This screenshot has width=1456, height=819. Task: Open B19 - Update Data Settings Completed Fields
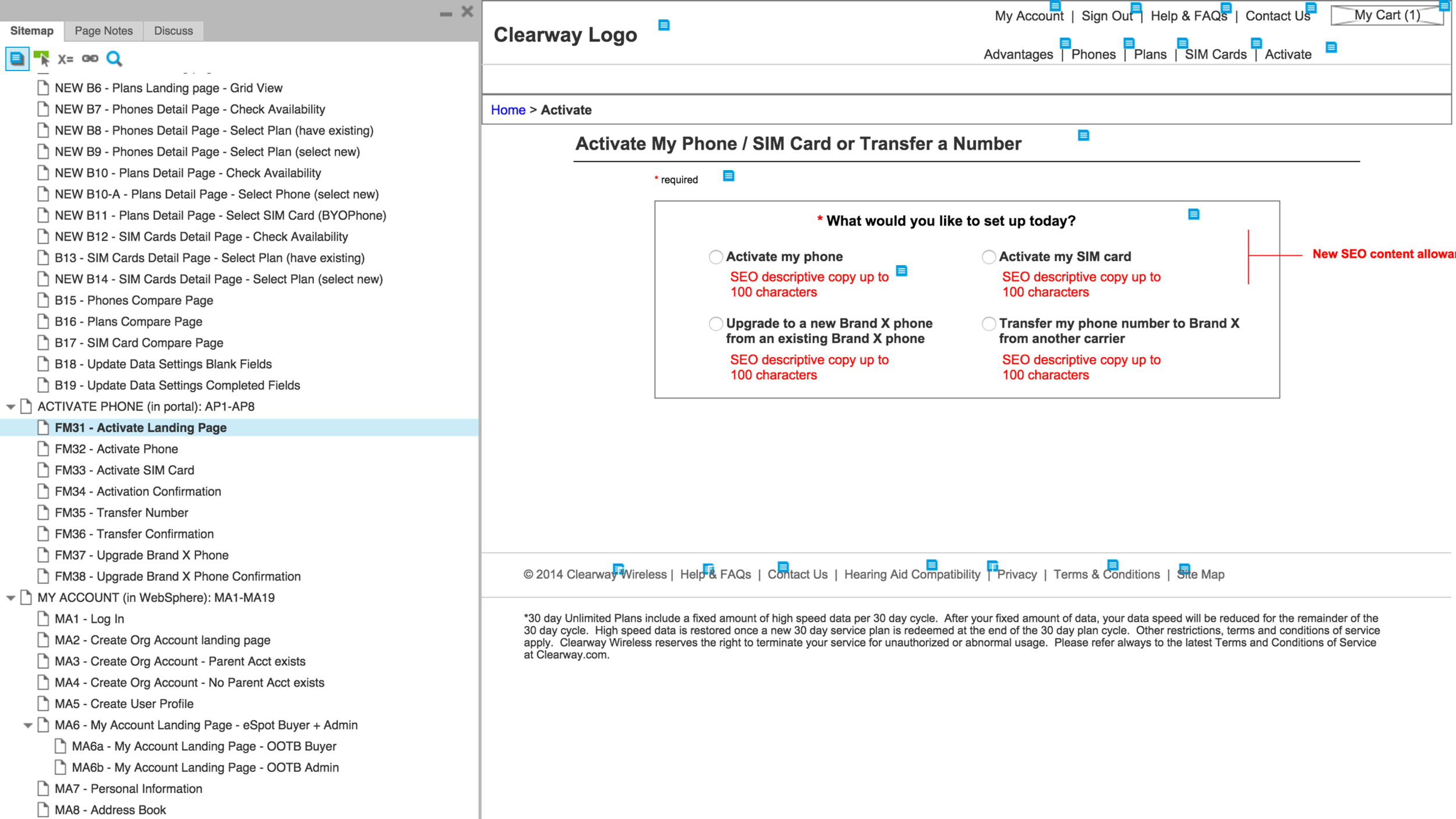(x=177, y=386)
